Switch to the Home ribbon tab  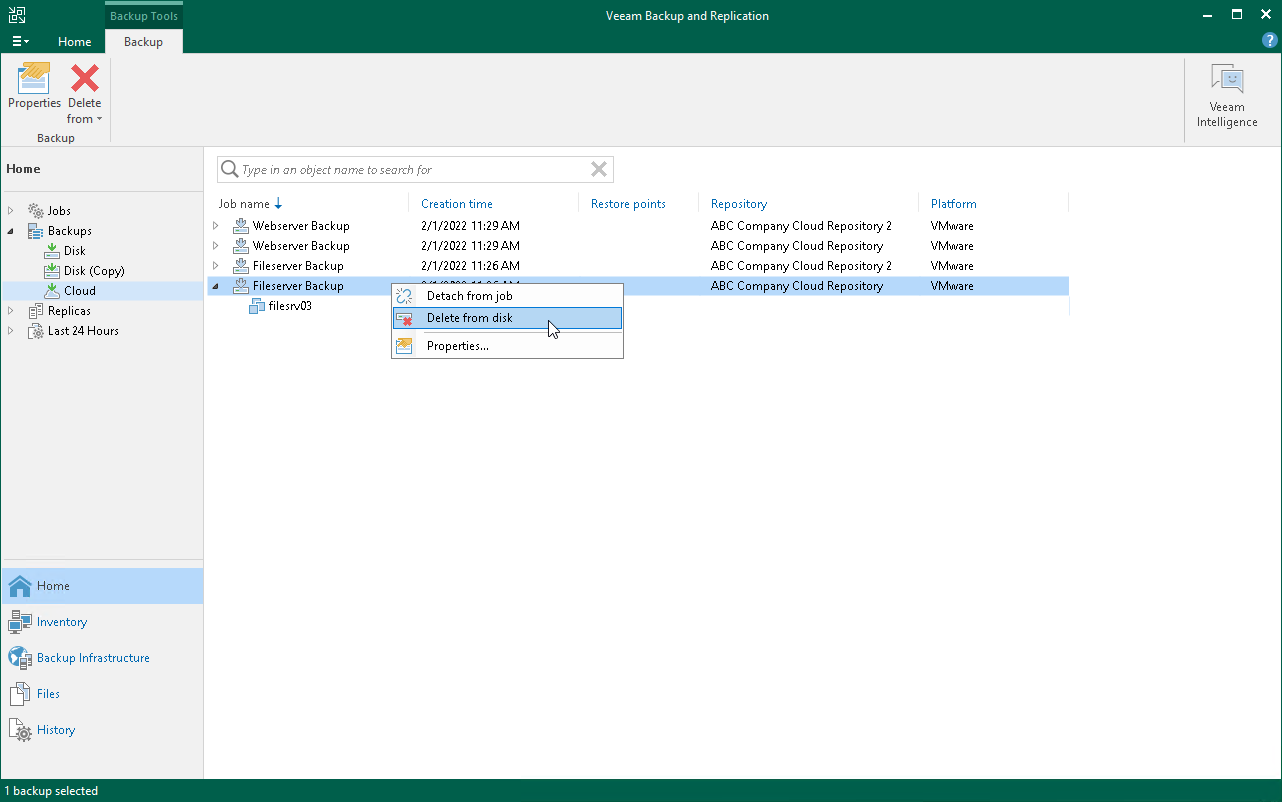pos(74,42)
